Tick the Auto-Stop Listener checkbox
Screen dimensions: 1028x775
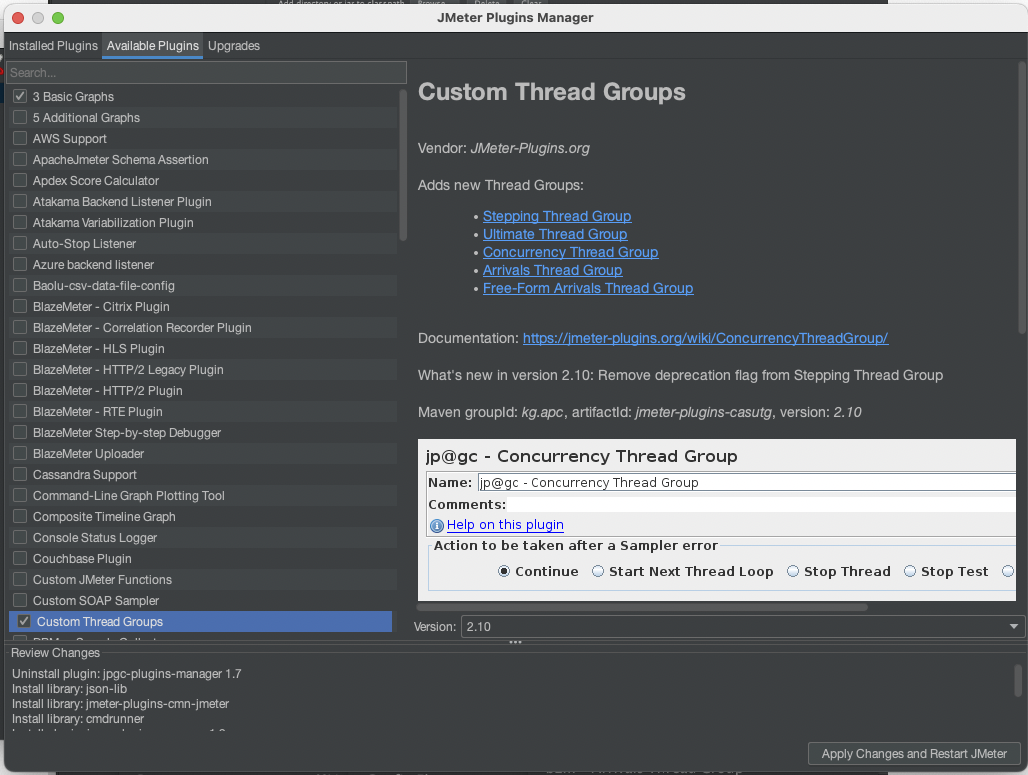pyautogui.click(x=20, y=243)
